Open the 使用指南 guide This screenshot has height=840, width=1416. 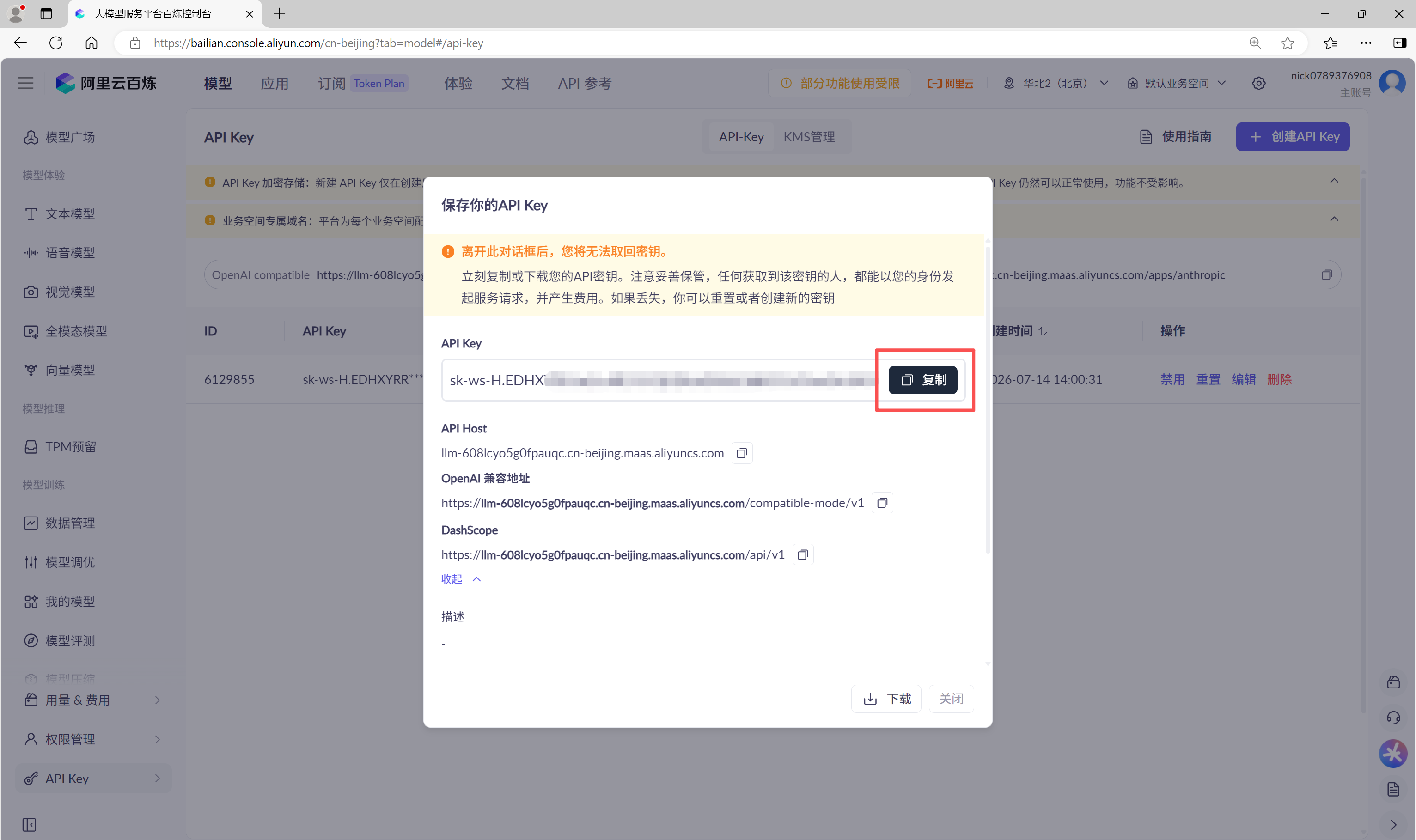[x=1175, y=136]
